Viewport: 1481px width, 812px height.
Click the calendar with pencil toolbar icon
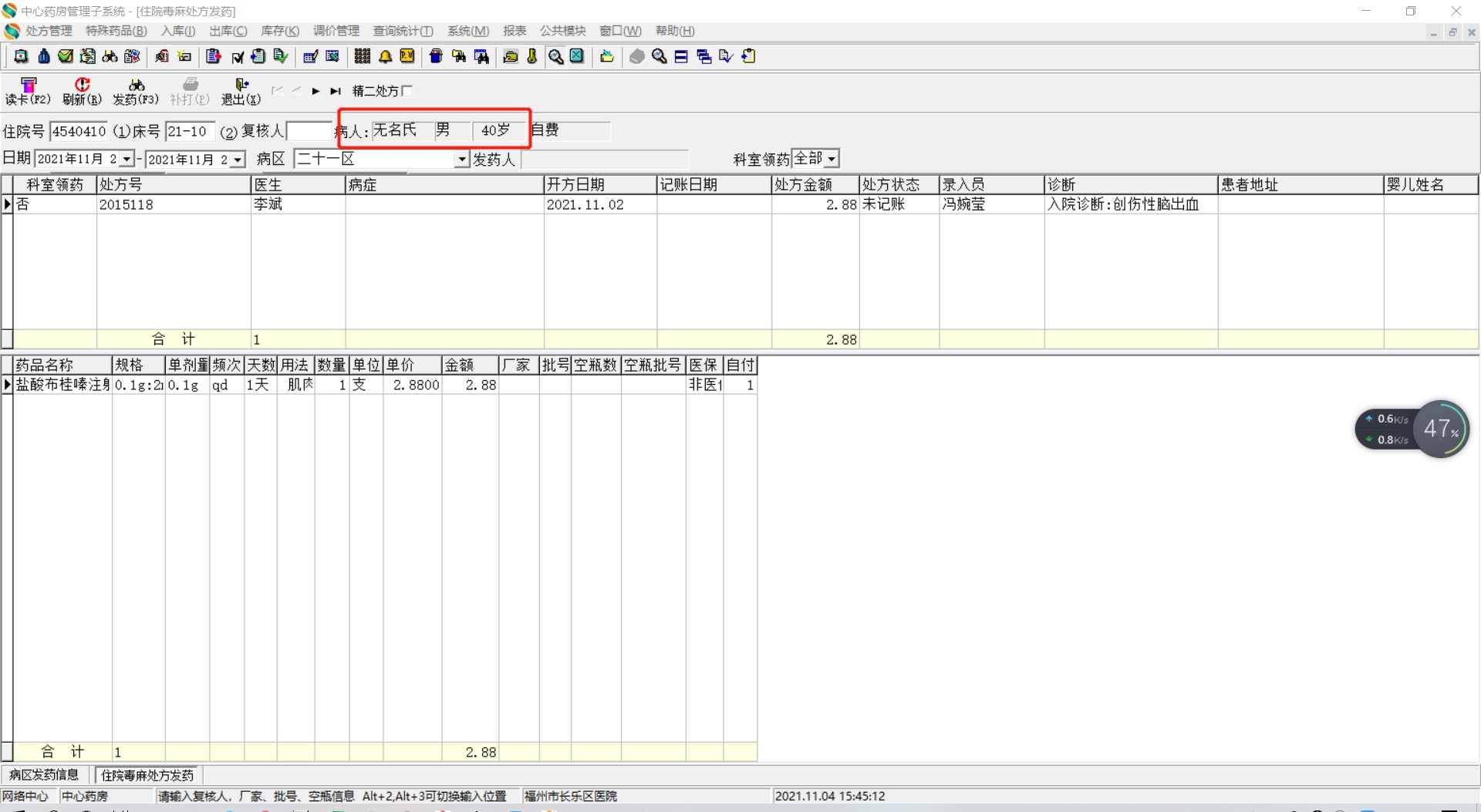310,56
